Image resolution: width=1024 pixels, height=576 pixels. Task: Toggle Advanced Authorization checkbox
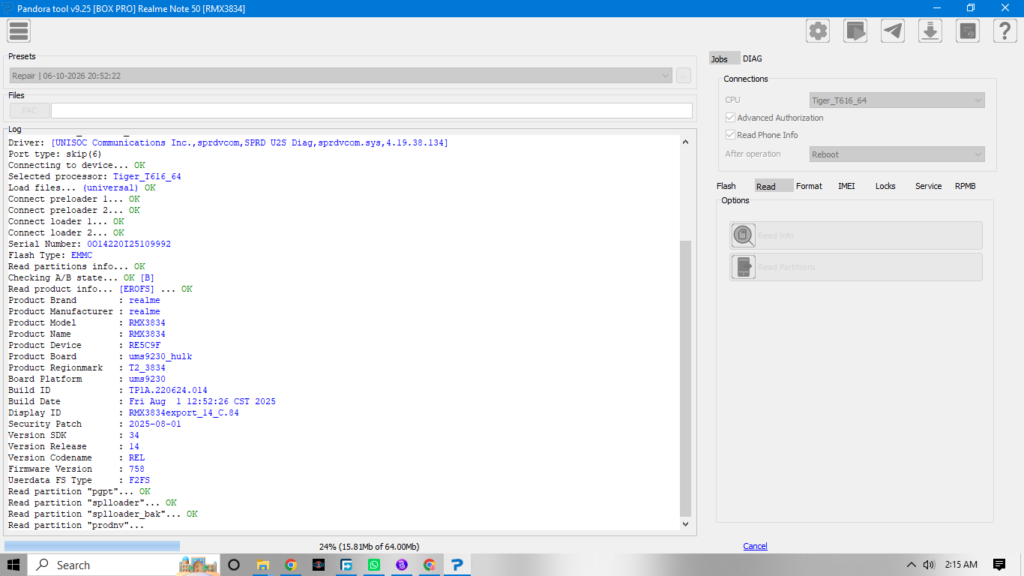tap(730, 118)
